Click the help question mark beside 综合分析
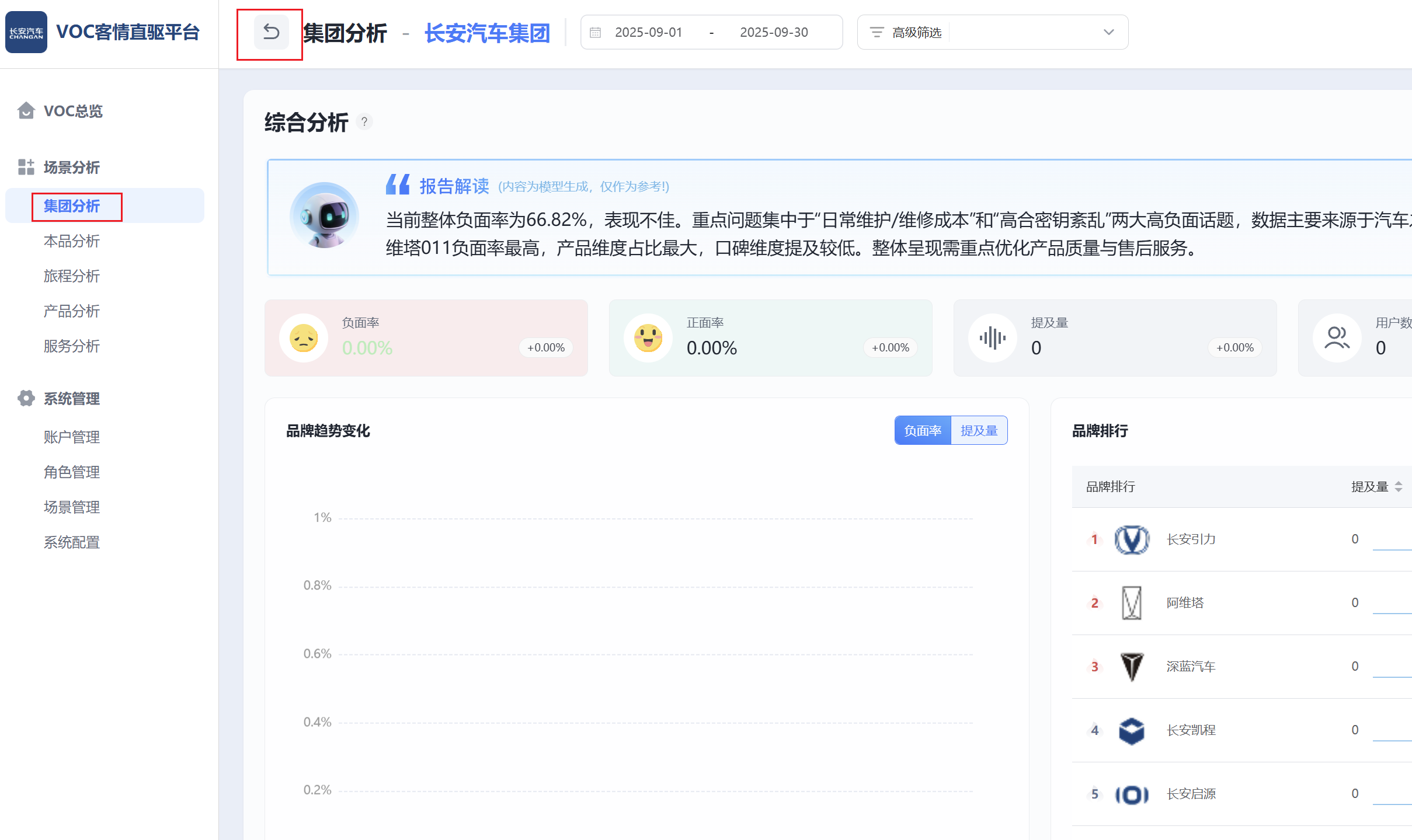The height and width of the screenshot is (840, 1412). (364, 122)
